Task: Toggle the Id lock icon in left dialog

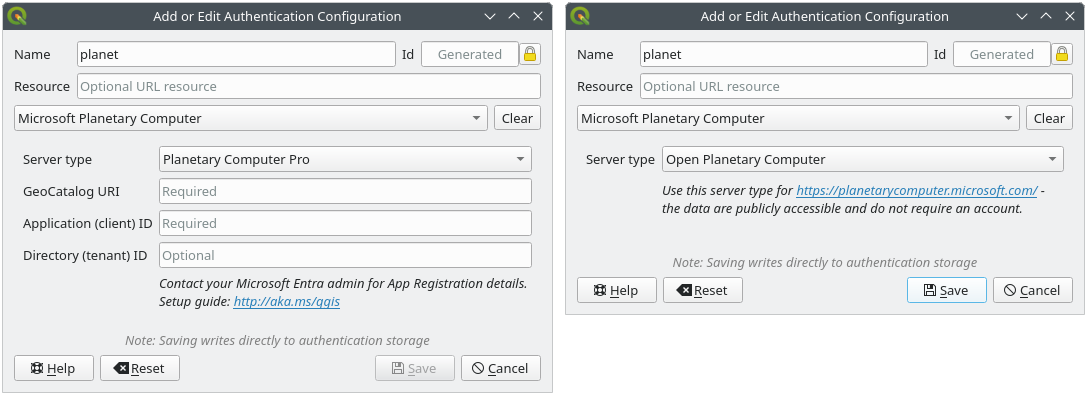Action: [x=530, y=54]
